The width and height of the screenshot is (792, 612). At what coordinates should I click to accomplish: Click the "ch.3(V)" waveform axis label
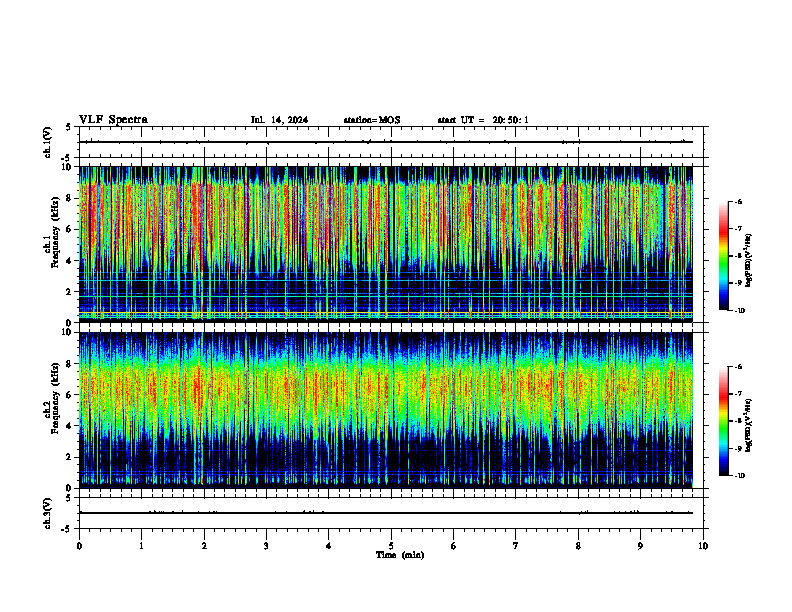48,513
